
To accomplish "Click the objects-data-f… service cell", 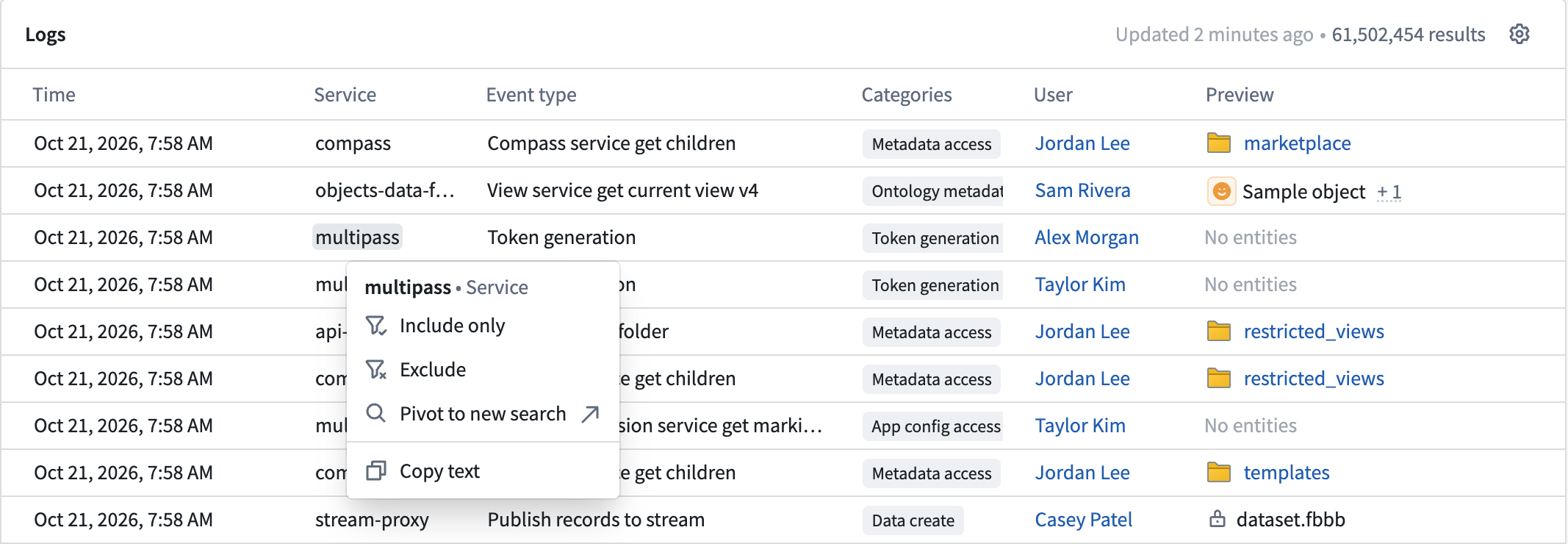I will tap(385, 190).
